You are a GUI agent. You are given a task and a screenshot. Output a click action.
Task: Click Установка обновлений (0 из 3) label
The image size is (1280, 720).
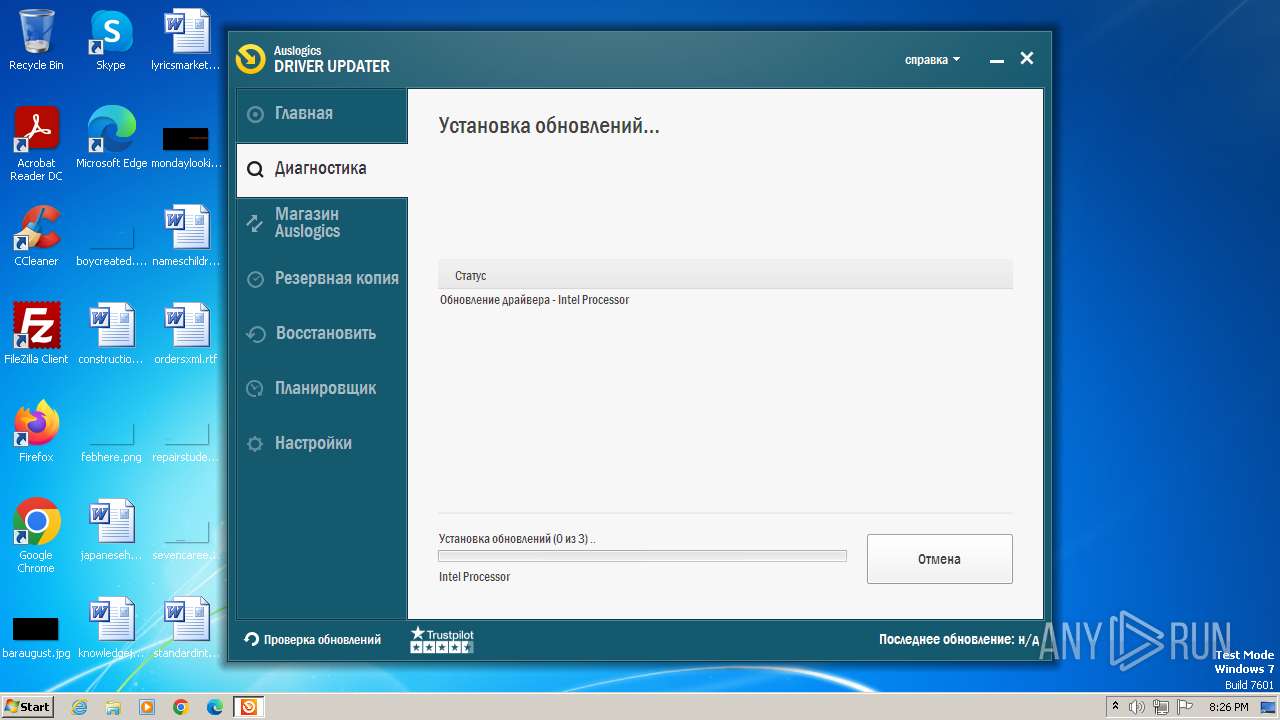pyautogui.click(x=516, y=539)
